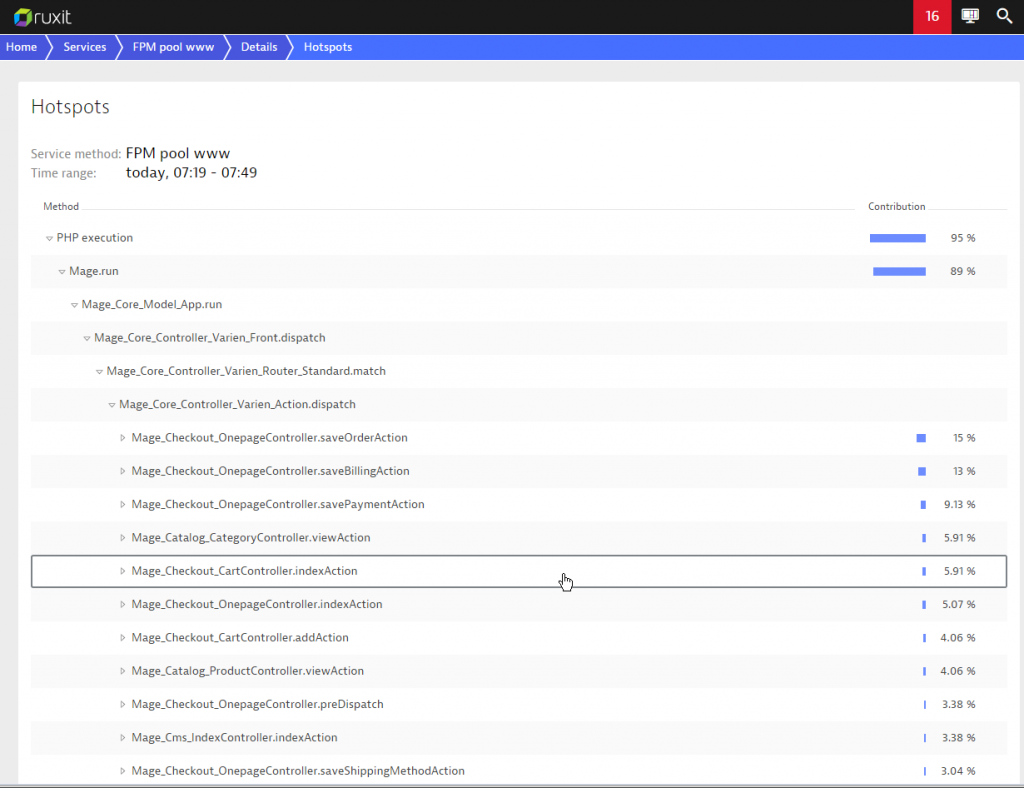The width and height of the screenshot is (1024, 788).
Task: Click the 13 % contribution value
Action: click(964, 471)
